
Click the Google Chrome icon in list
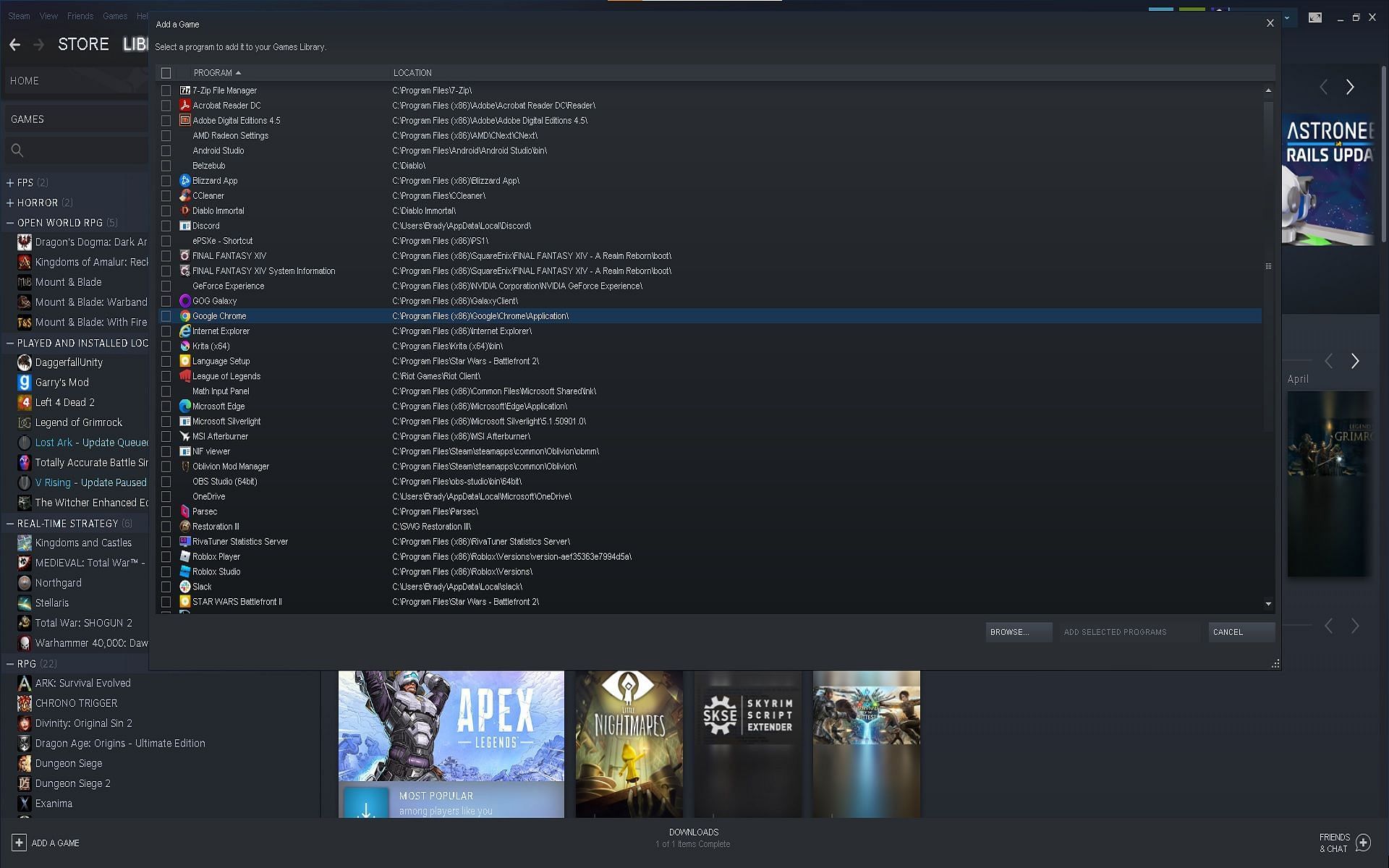click(x=184, y=316)
